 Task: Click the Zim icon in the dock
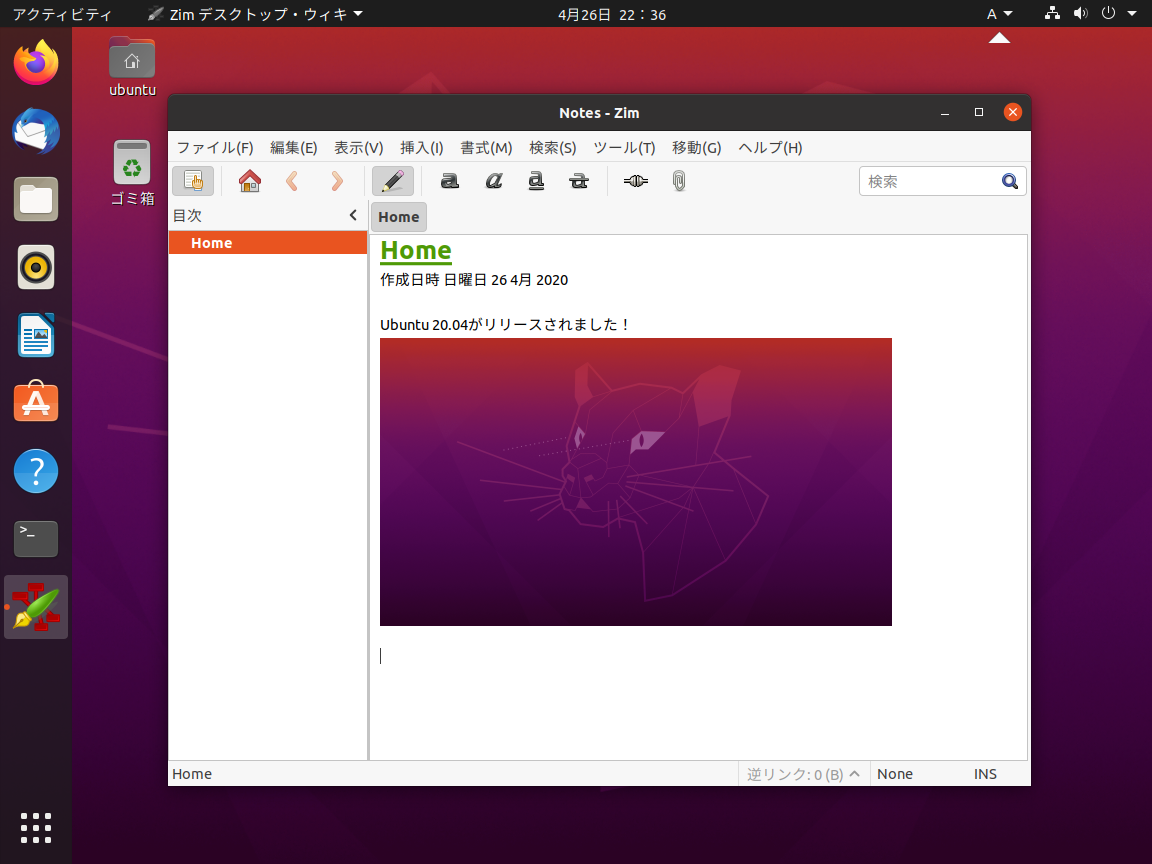(36, 607)
